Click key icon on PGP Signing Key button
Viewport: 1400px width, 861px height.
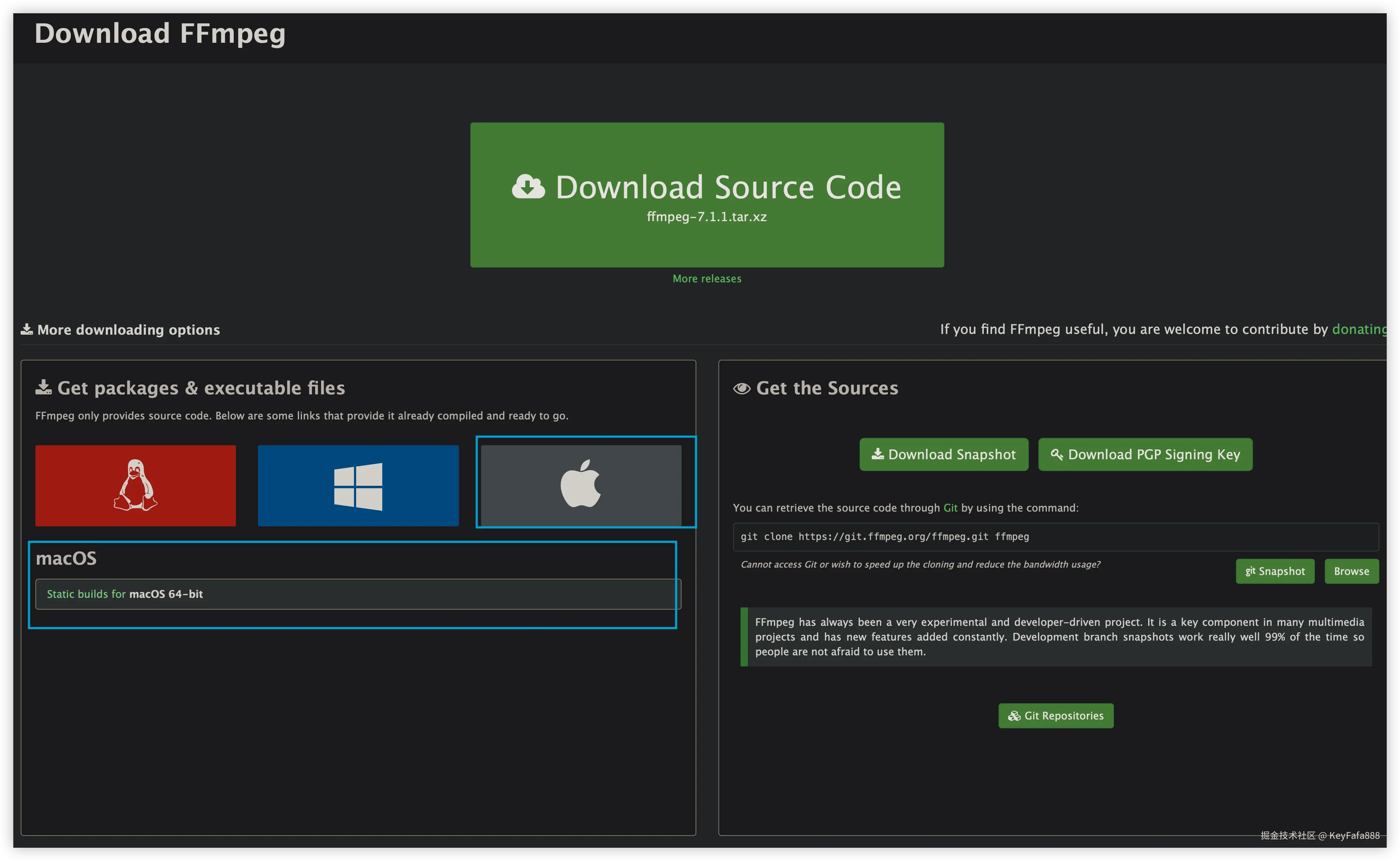click(x=1057, y=454)
